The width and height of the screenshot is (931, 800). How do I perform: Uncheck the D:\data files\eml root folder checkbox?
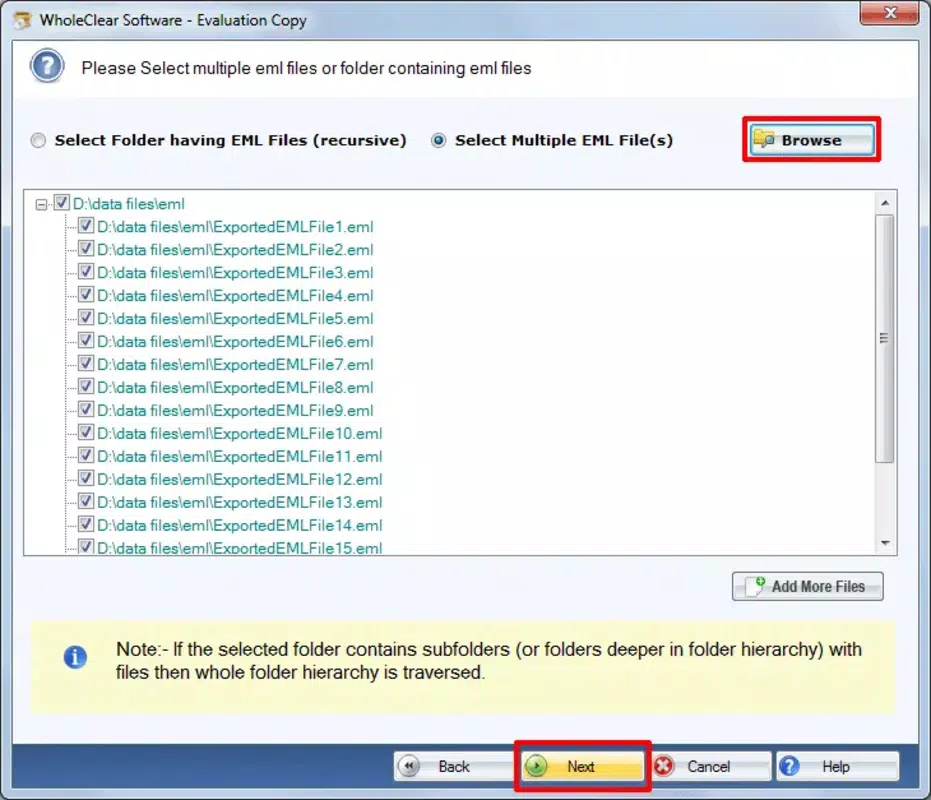click(x=62, y=203)
